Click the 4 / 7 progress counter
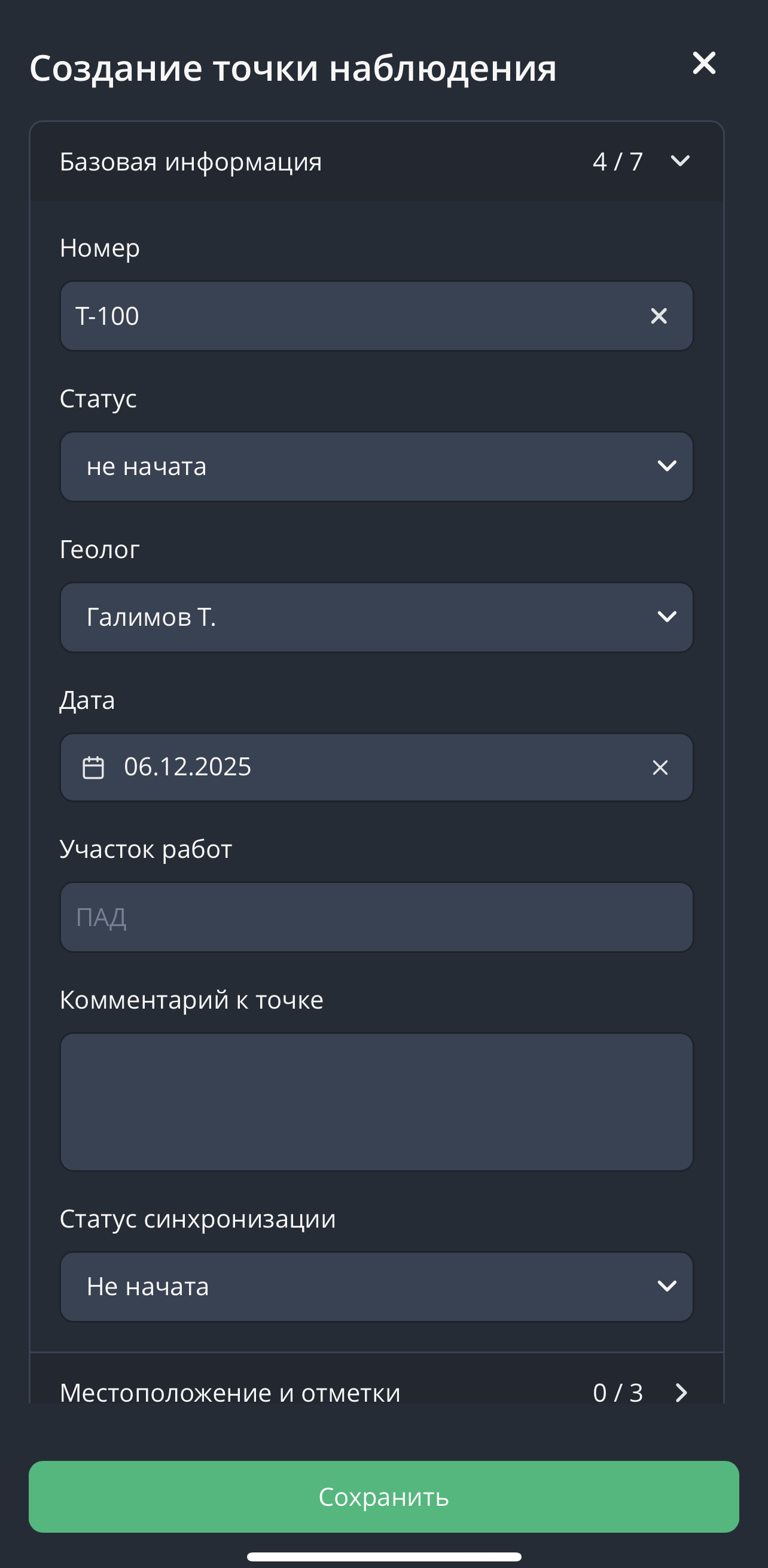This screenshot has height=1568, width=768. (x=618, y=162)
